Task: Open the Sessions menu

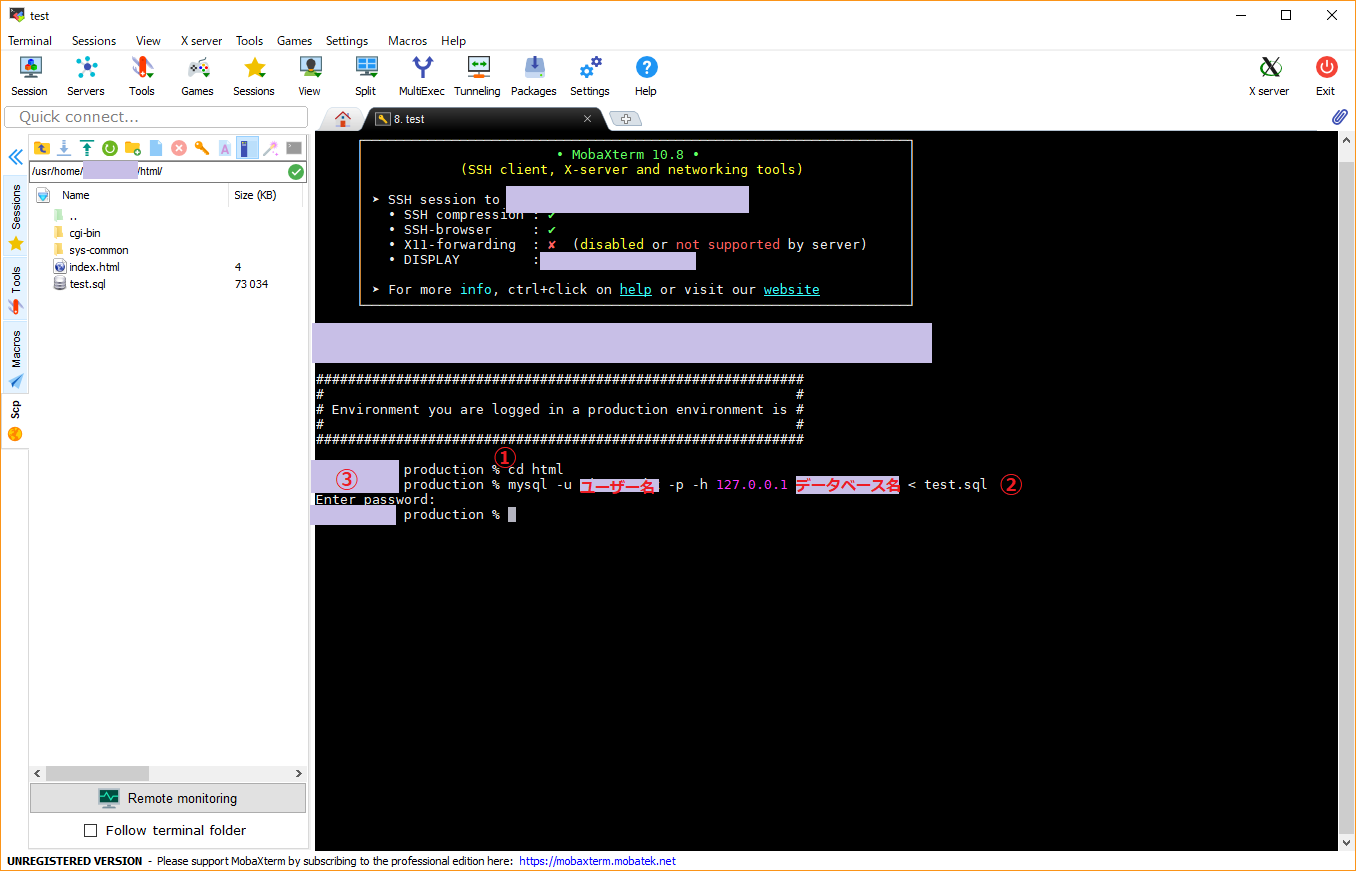Action: click(x=94, y=41)
